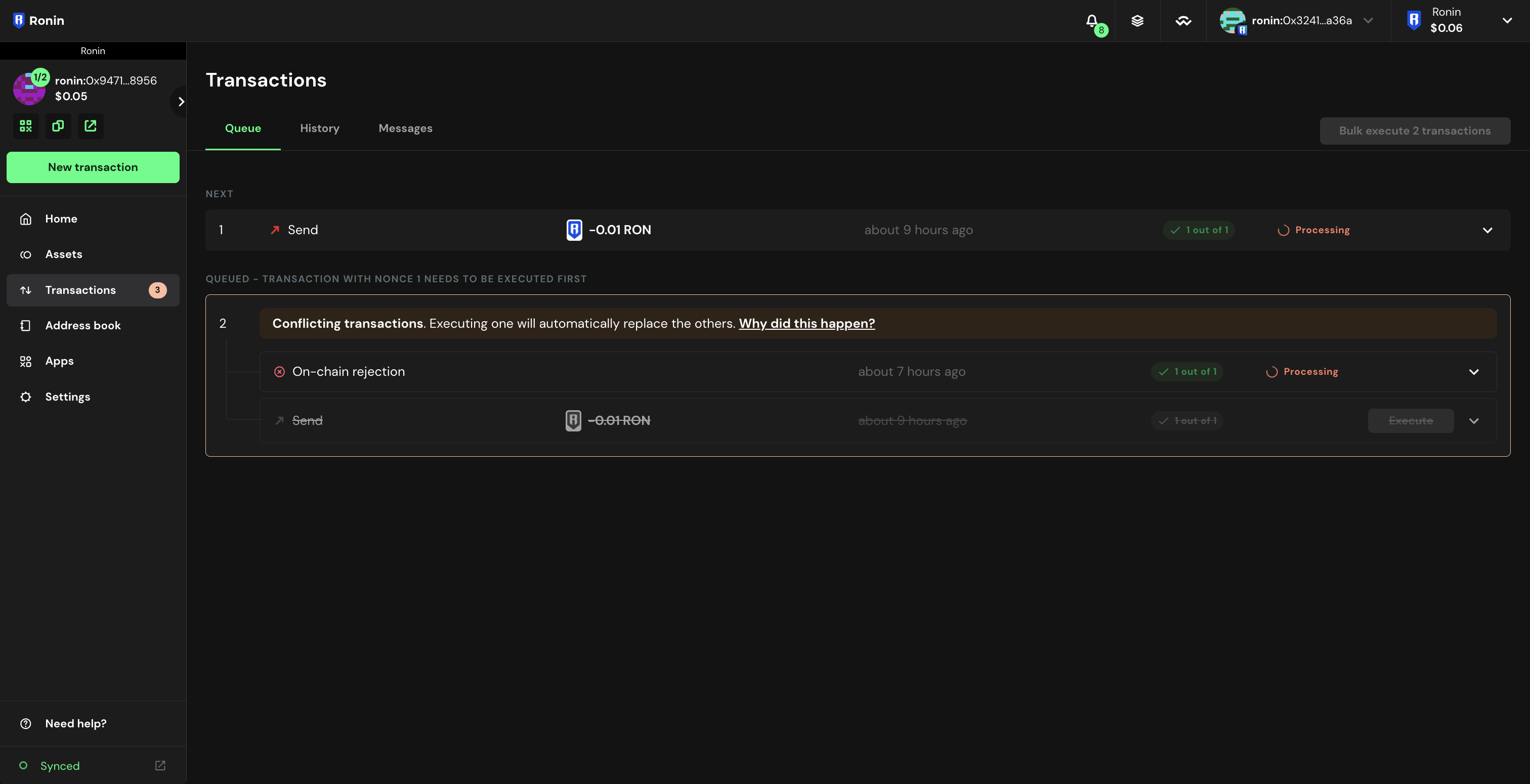Open the address in block explorer

90,126
